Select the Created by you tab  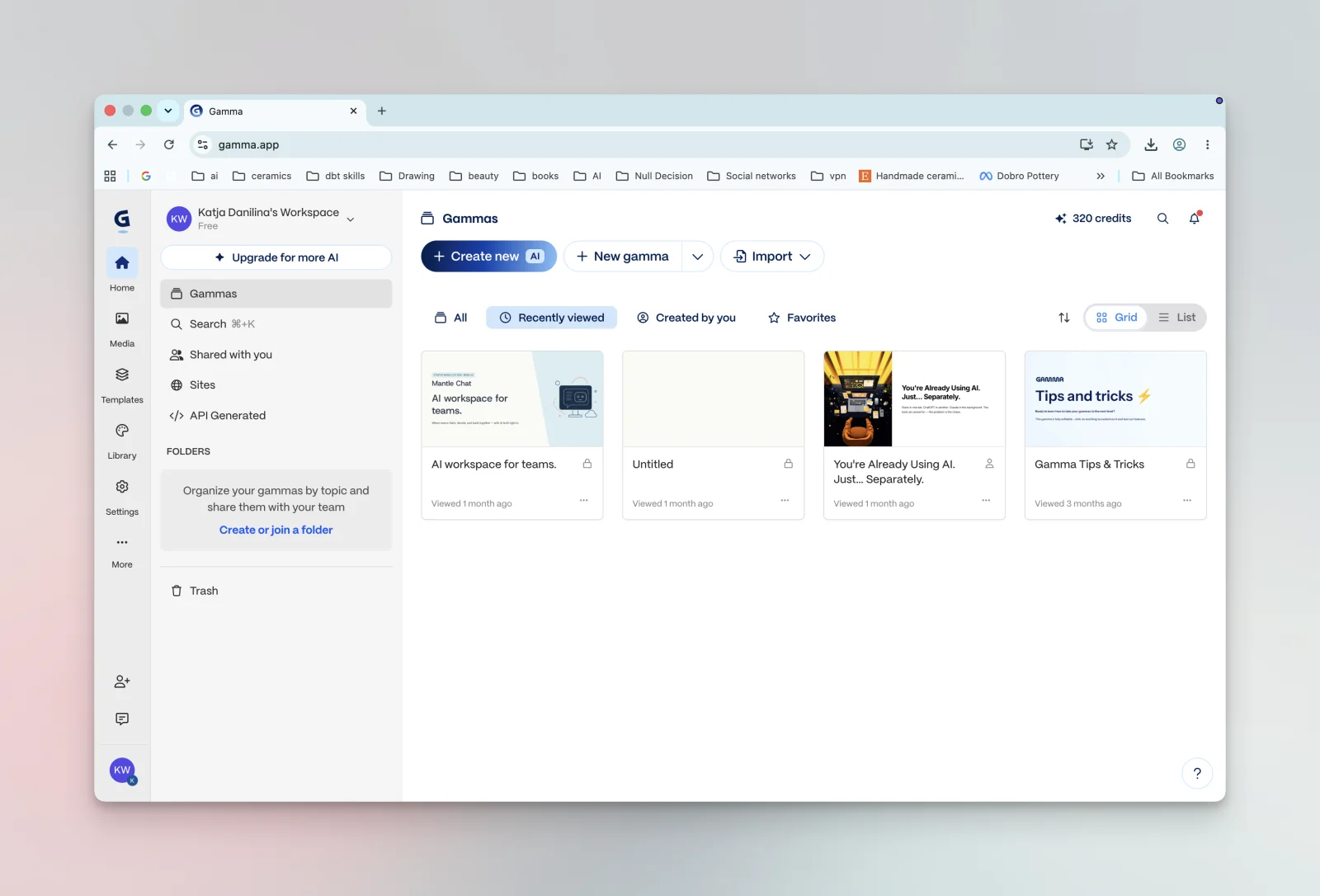point(686,318)
